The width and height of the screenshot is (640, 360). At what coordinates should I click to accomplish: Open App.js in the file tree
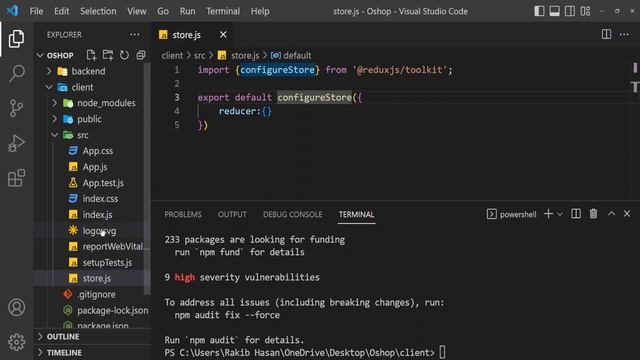95,167
